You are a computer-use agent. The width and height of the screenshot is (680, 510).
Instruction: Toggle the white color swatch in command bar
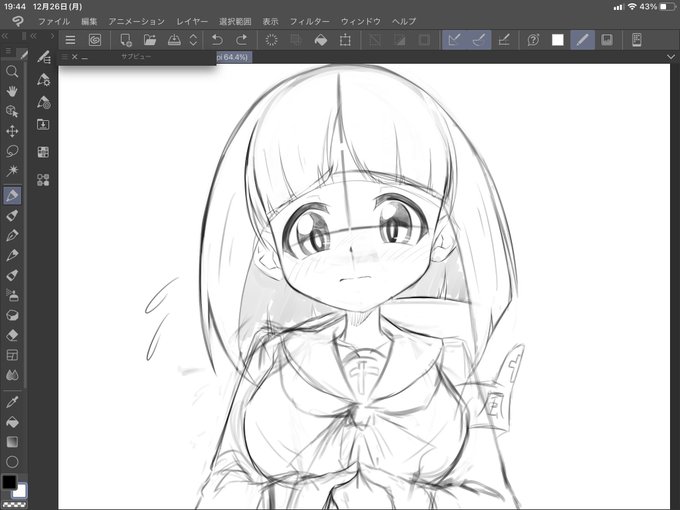(x=558, y=40)
